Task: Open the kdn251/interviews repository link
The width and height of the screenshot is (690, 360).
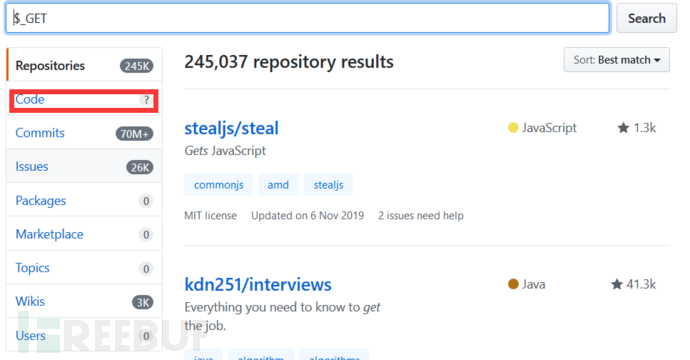Action: click(258, 284)
